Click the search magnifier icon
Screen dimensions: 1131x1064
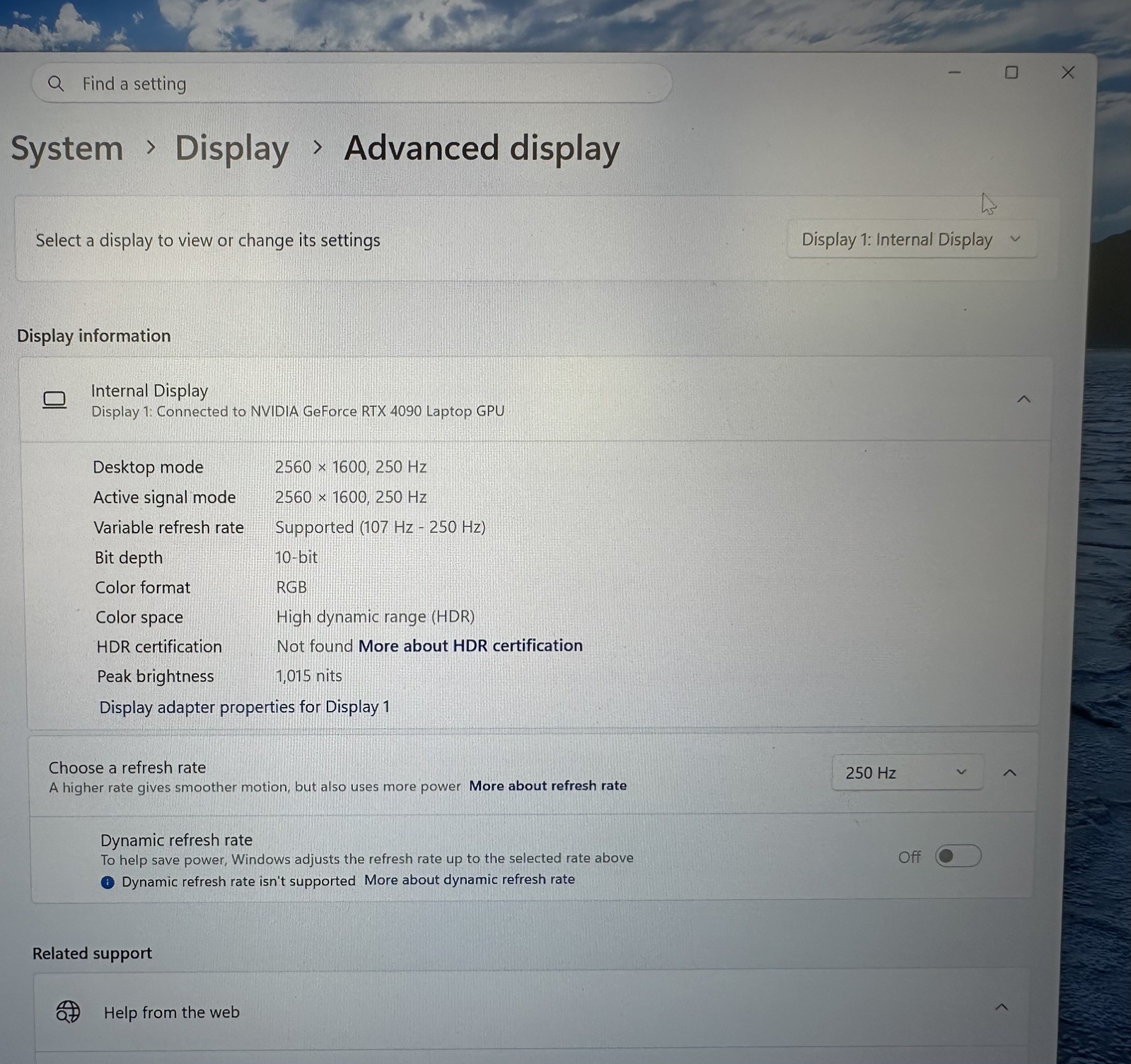pyautogui.click(x=56, y=83)
